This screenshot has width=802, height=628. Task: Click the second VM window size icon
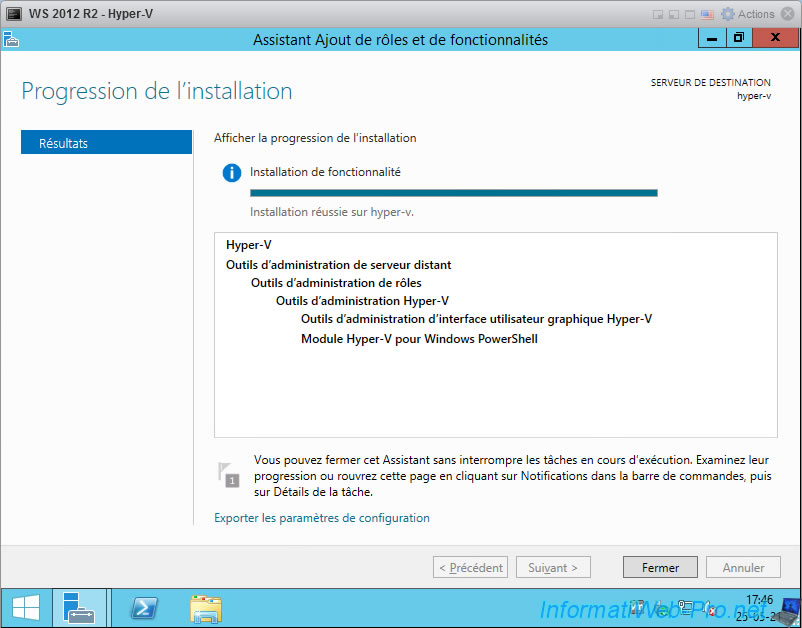[x=674, y=15]
